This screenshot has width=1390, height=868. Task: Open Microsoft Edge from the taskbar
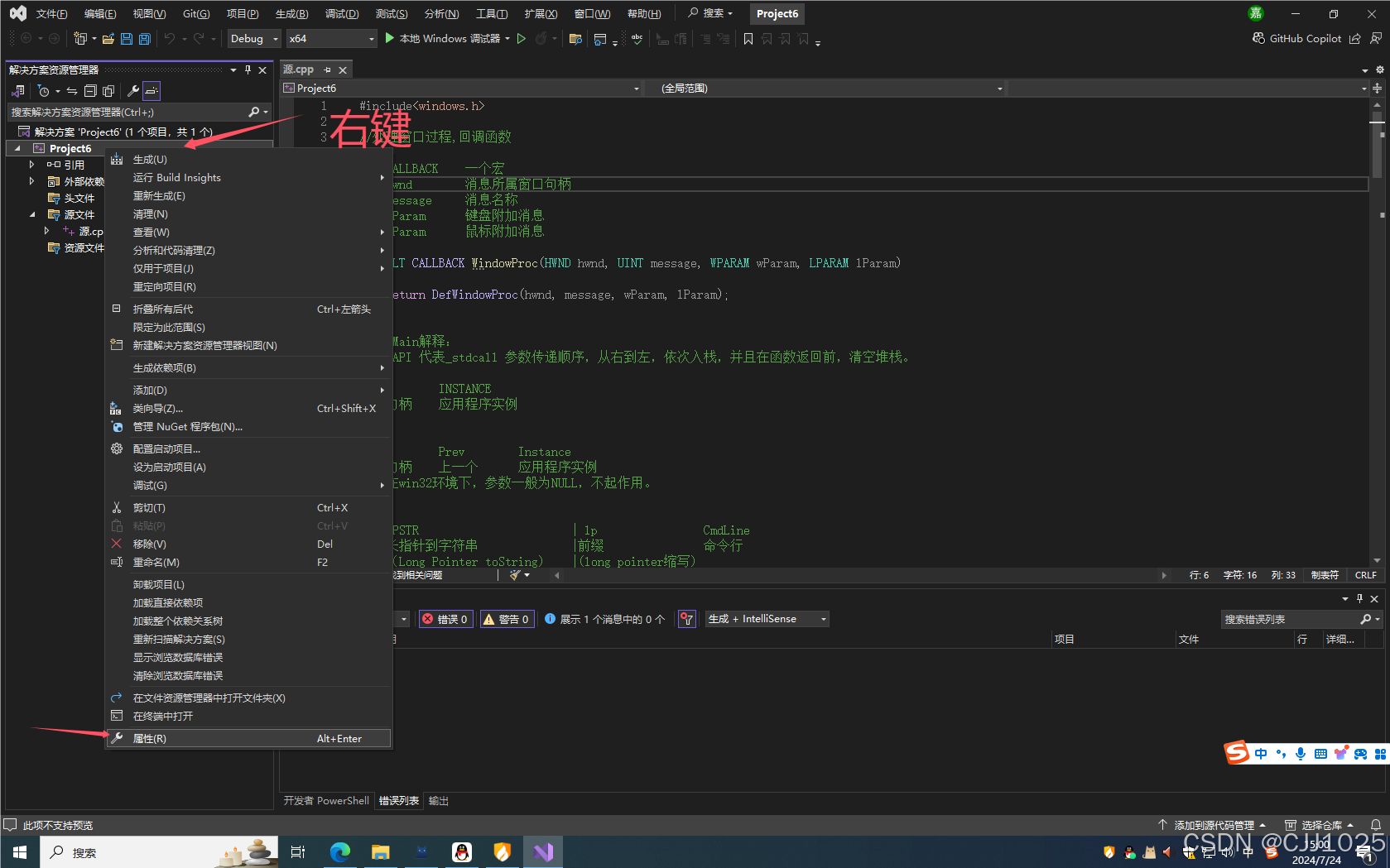tap(340, 851)
